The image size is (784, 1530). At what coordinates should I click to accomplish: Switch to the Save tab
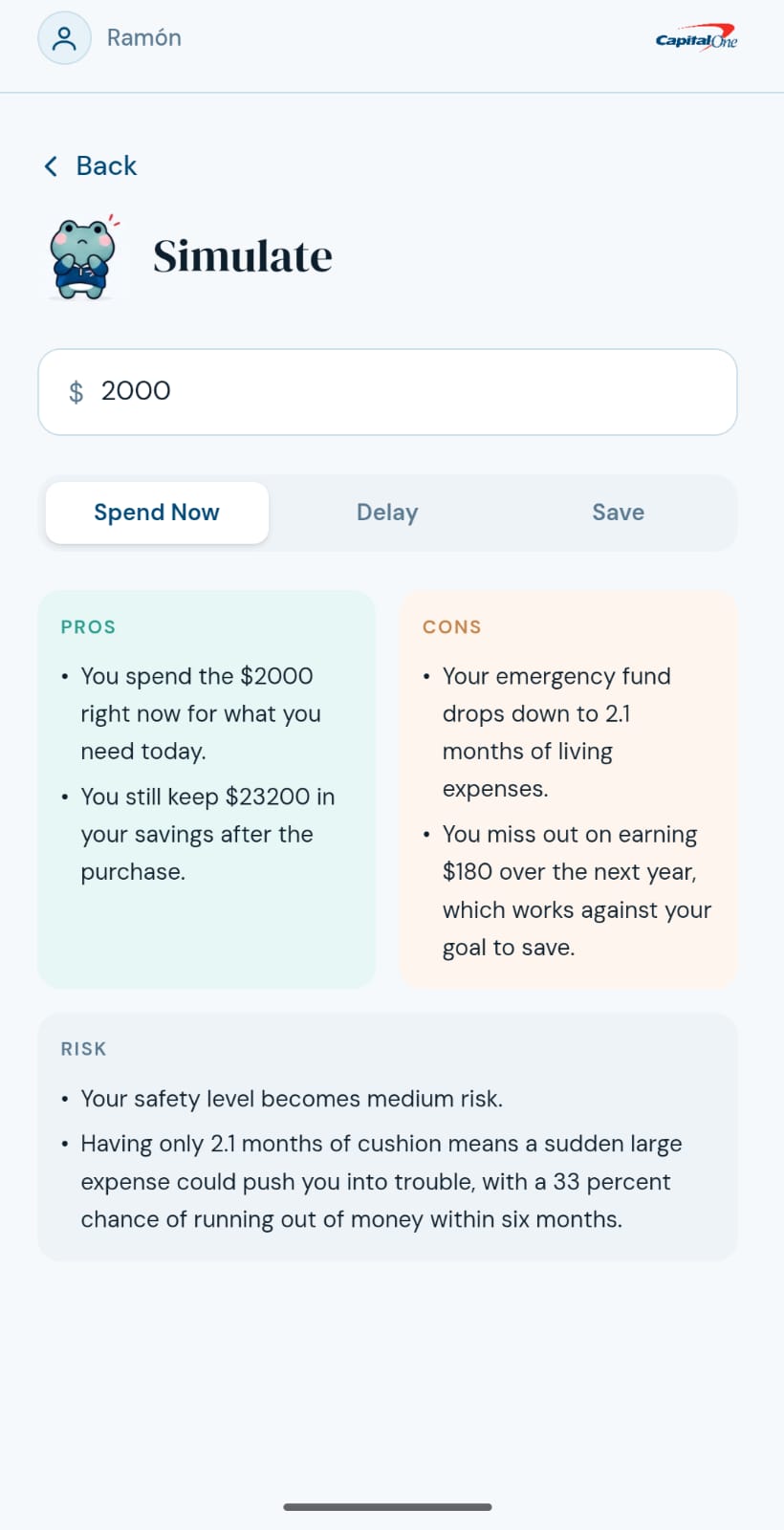pos(618,513)
